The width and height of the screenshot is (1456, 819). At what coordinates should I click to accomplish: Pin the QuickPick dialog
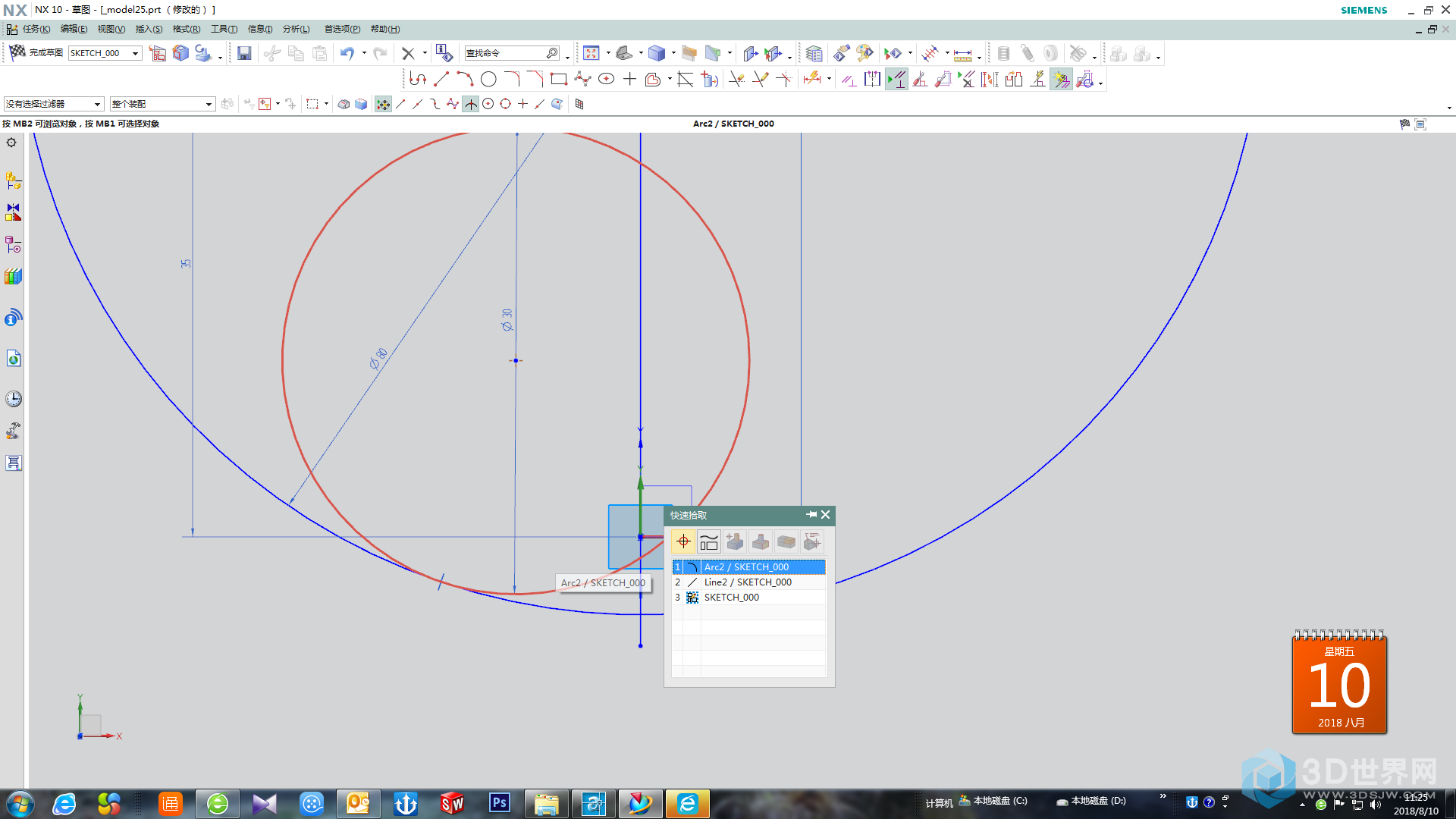point(811,515)
